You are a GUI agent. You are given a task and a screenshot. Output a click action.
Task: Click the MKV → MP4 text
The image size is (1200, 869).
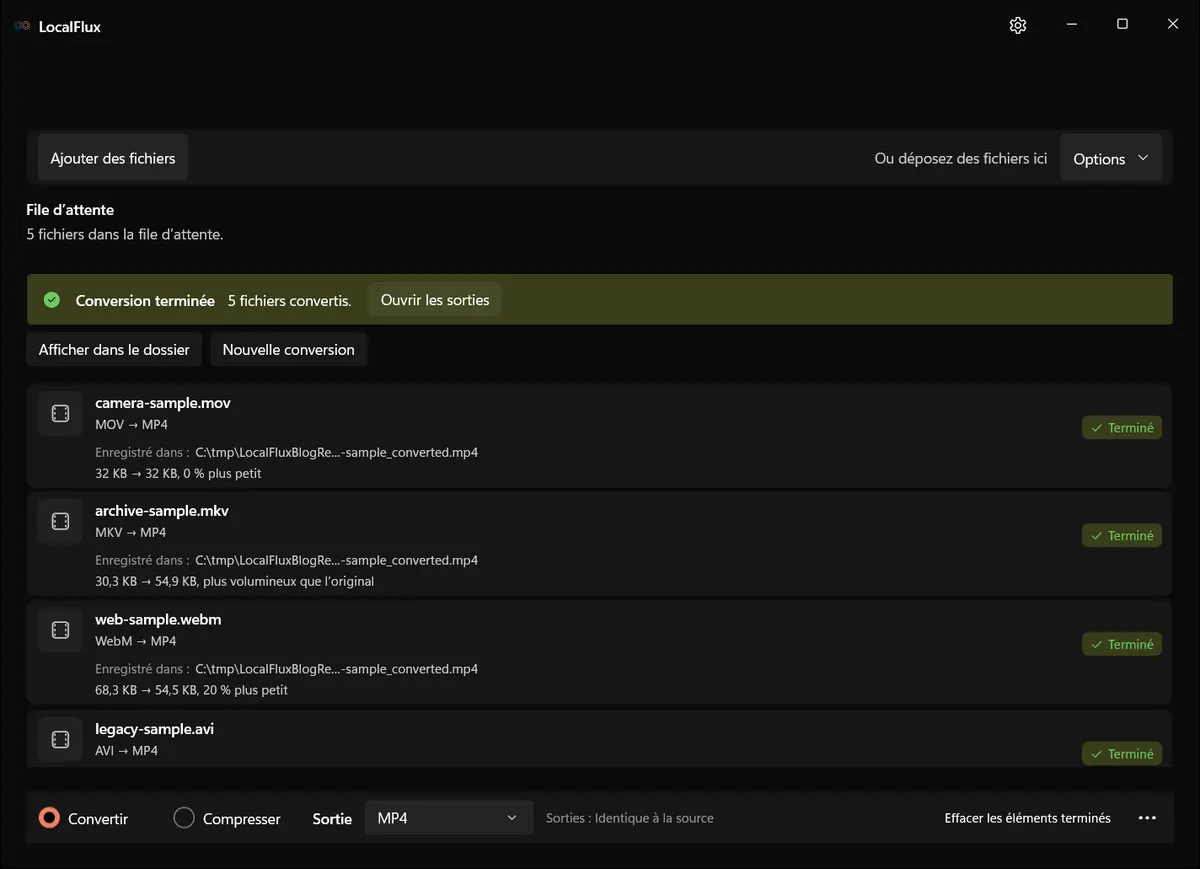(131, 533)
